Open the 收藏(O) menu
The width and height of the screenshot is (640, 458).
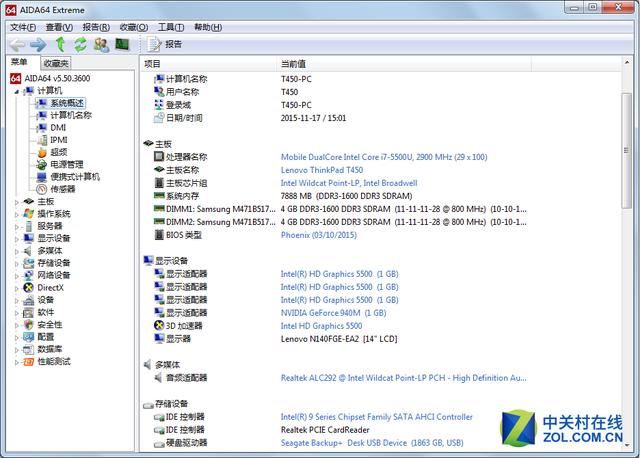point(133,27)
